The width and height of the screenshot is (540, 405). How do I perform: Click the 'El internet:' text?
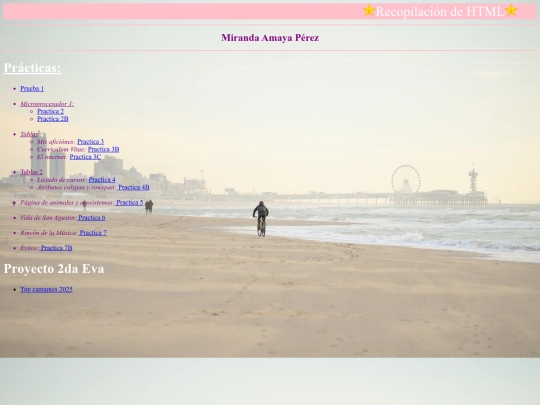point(52,157)
